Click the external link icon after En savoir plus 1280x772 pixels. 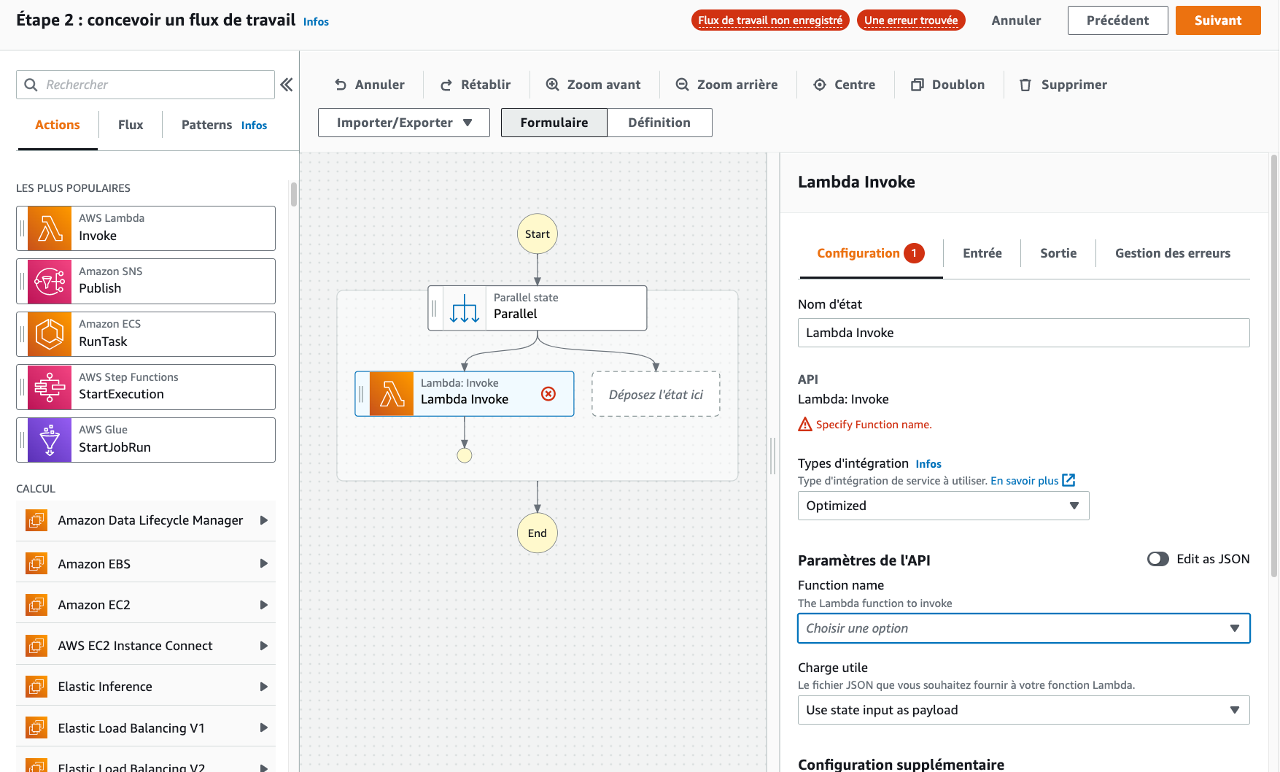(1068, 480)
